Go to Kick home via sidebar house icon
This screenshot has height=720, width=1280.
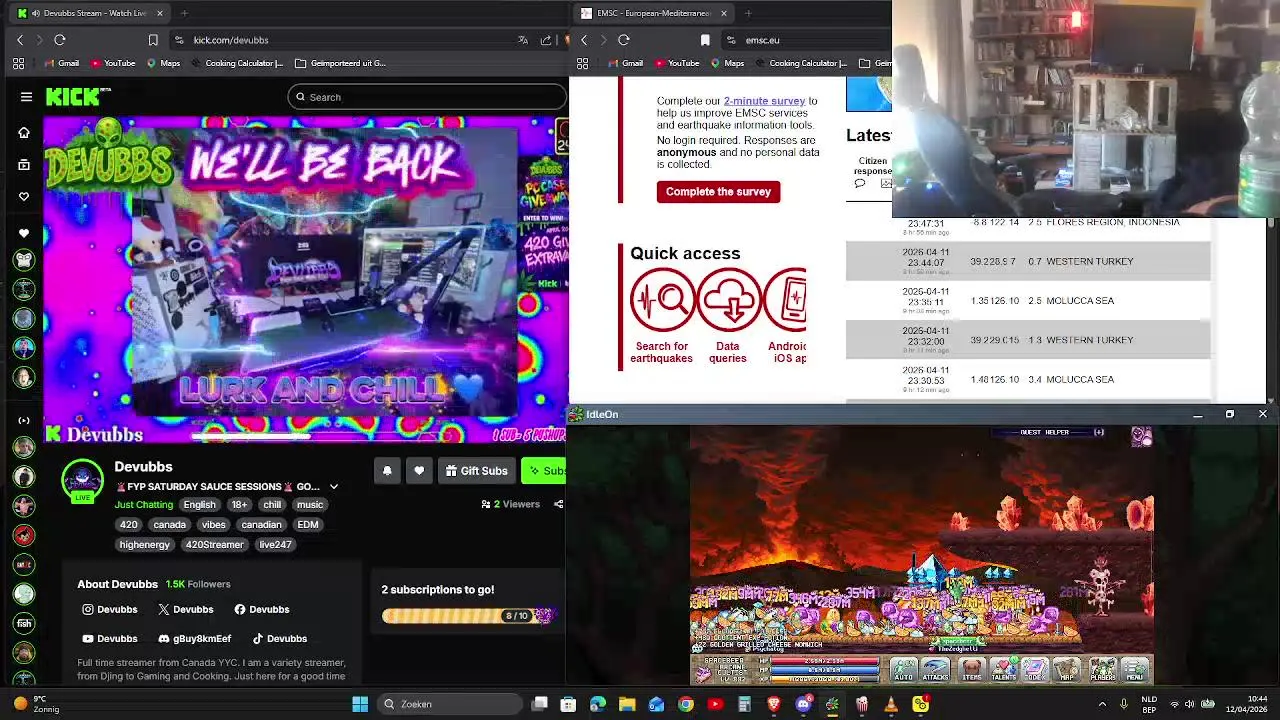tap(24, 132)
